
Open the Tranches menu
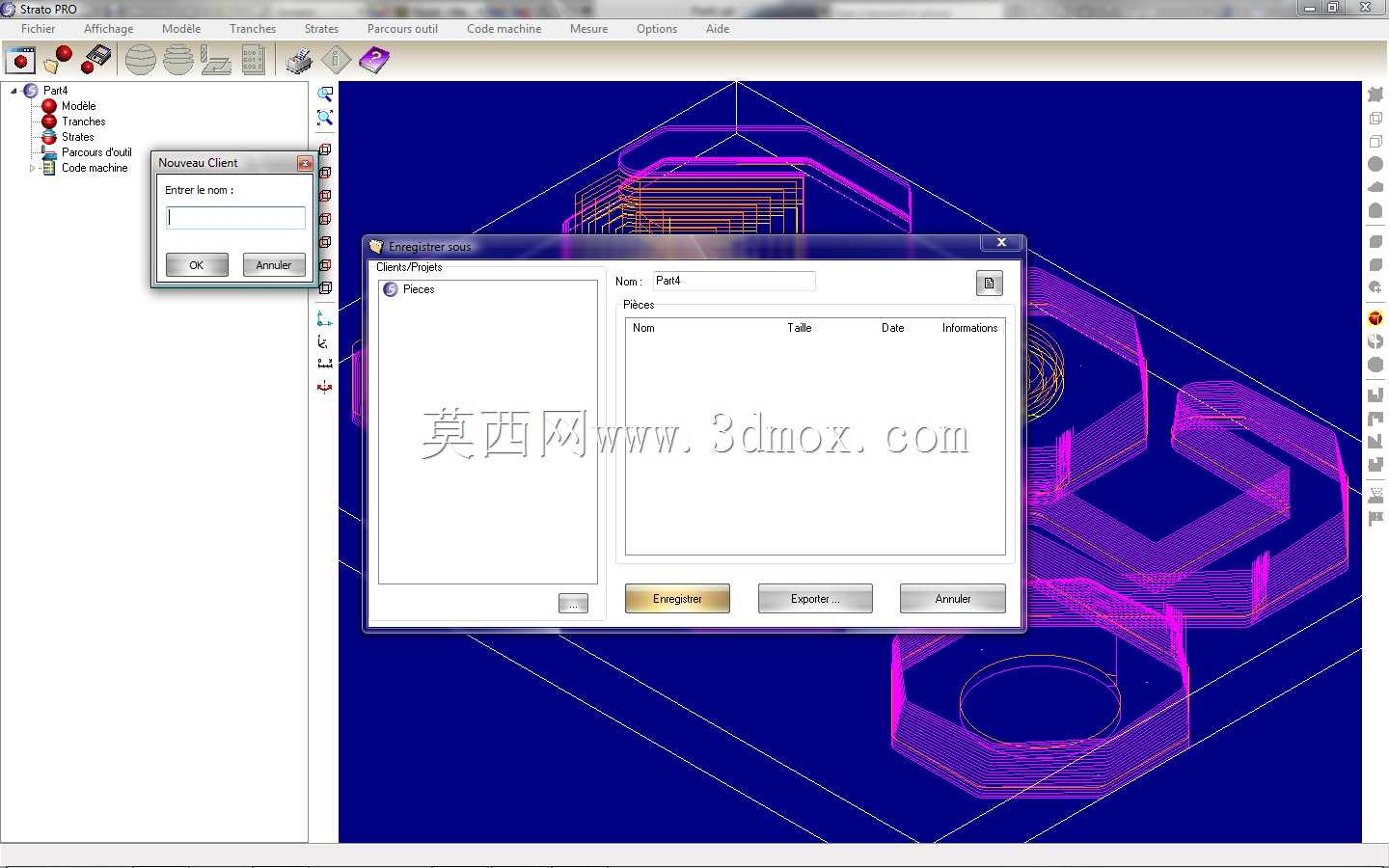click(253, 29)
